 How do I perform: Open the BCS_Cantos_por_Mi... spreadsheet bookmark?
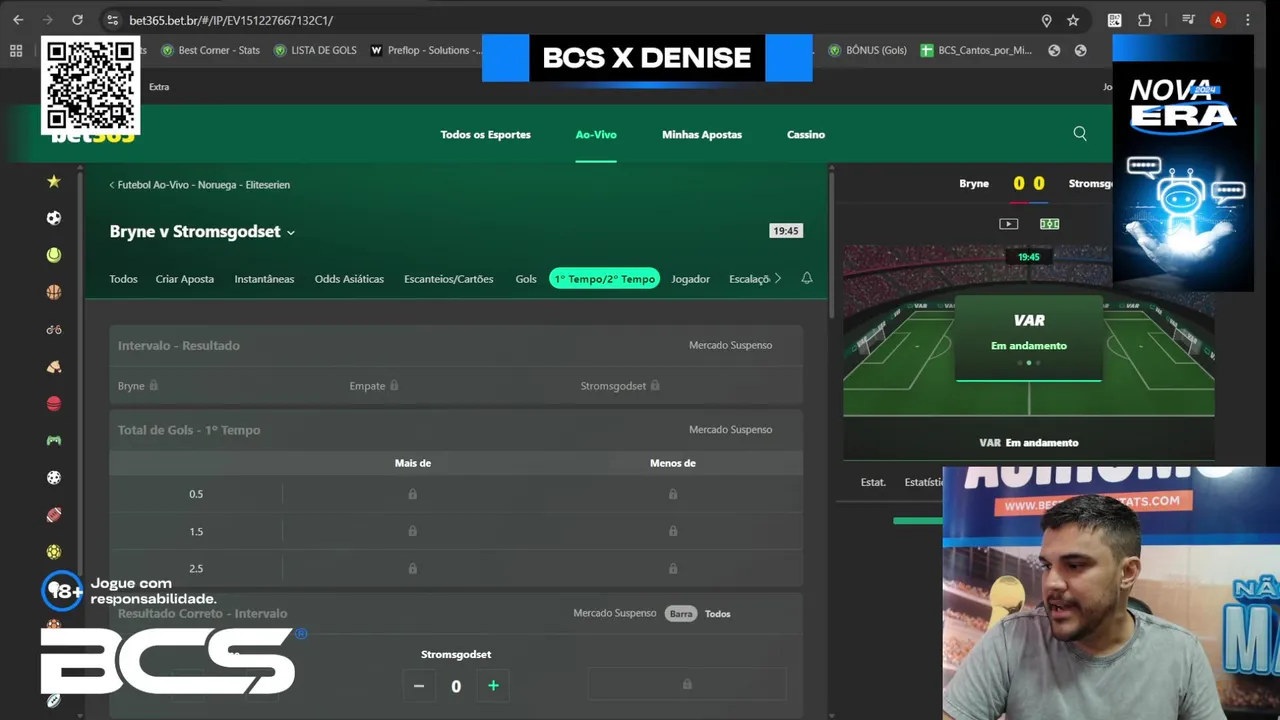(x=976, y=50)
